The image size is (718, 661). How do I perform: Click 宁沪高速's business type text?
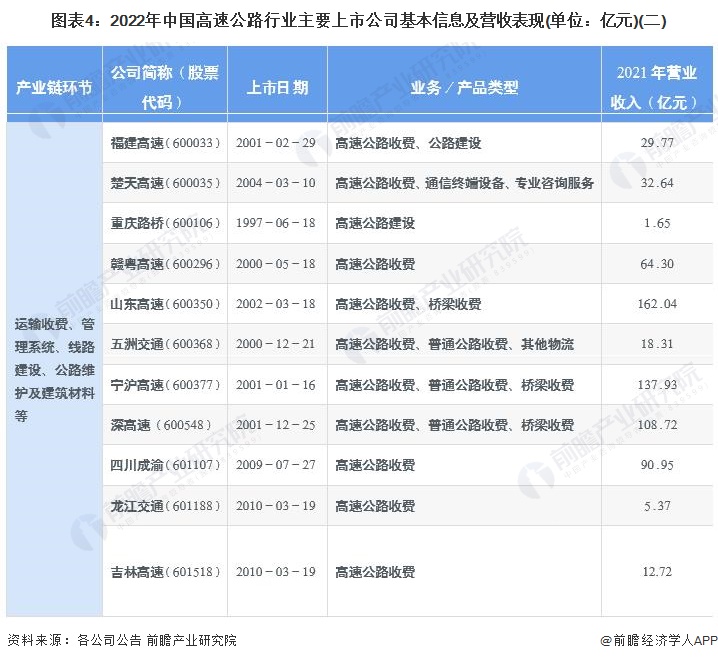click(454, 385)
